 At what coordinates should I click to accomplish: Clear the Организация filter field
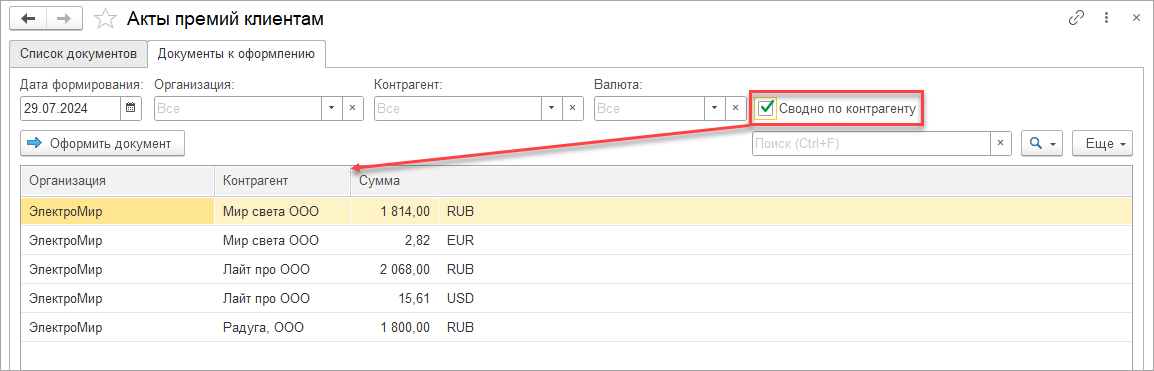[352, 108]
